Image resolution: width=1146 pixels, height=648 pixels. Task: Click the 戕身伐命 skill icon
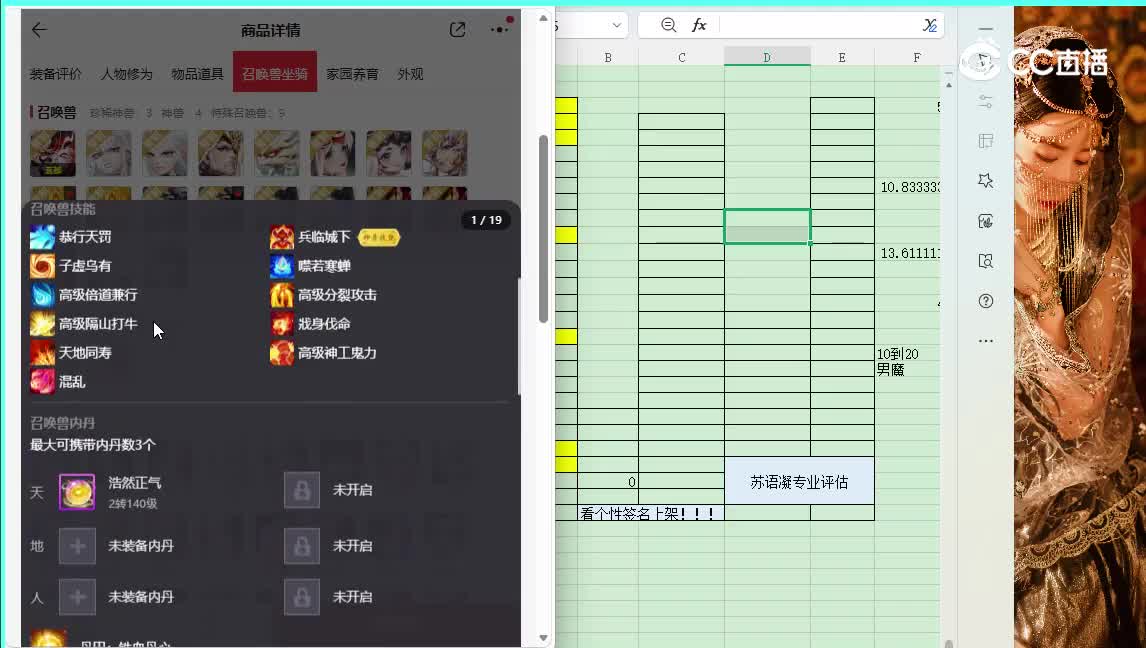click(x=282, y=324)
